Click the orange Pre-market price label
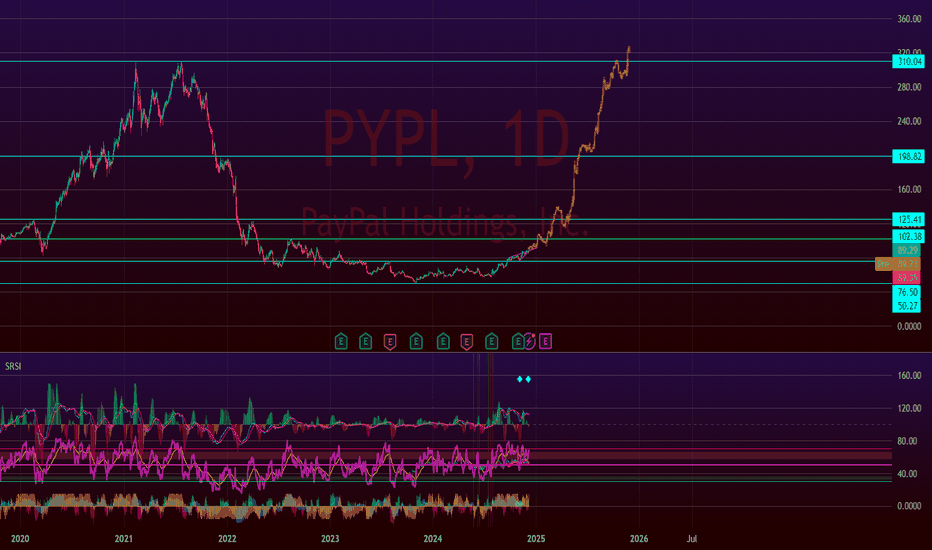Screen dimensions: 932x550 click(x=898, y=263)
